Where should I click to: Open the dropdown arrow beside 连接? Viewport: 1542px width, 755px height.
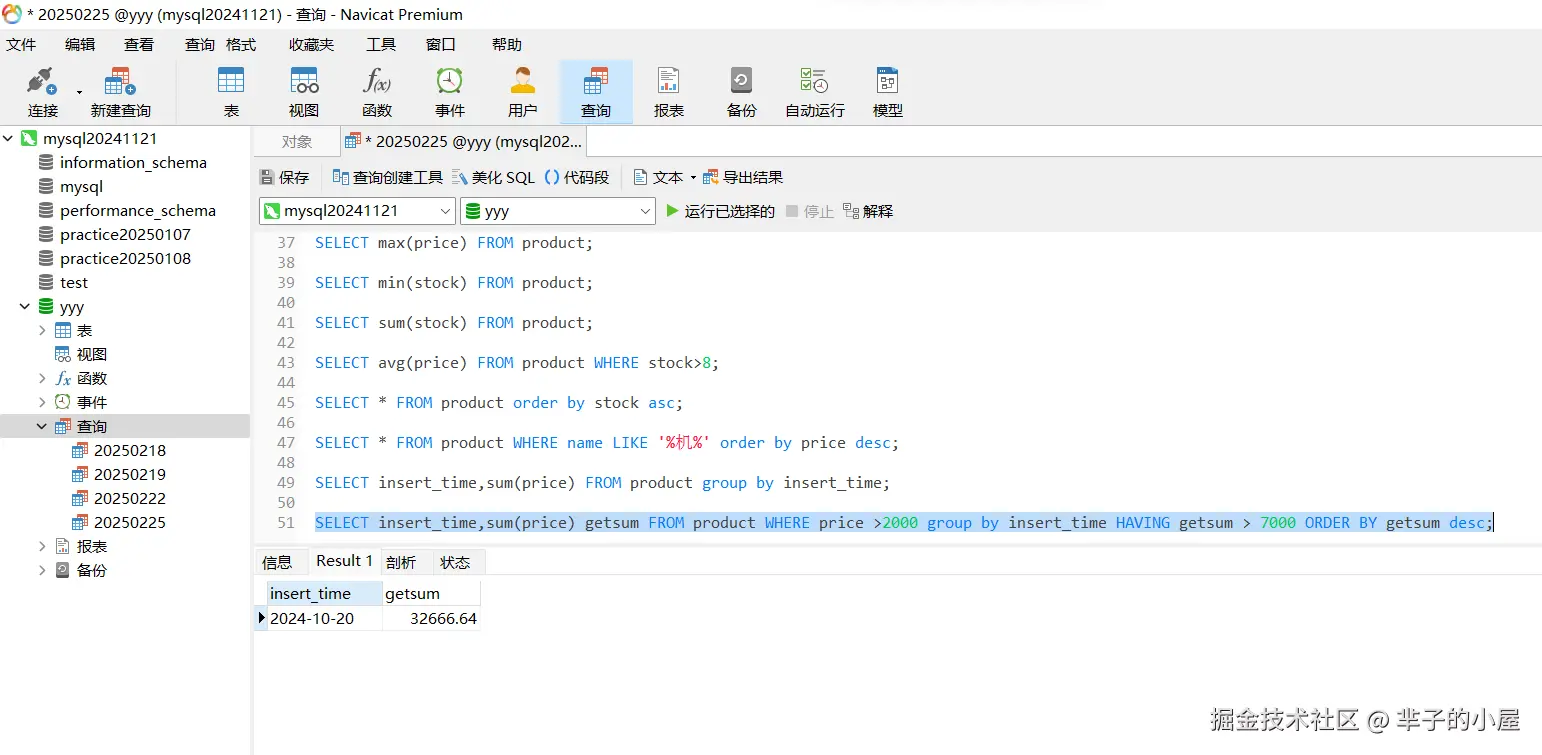tap(79, 93)
